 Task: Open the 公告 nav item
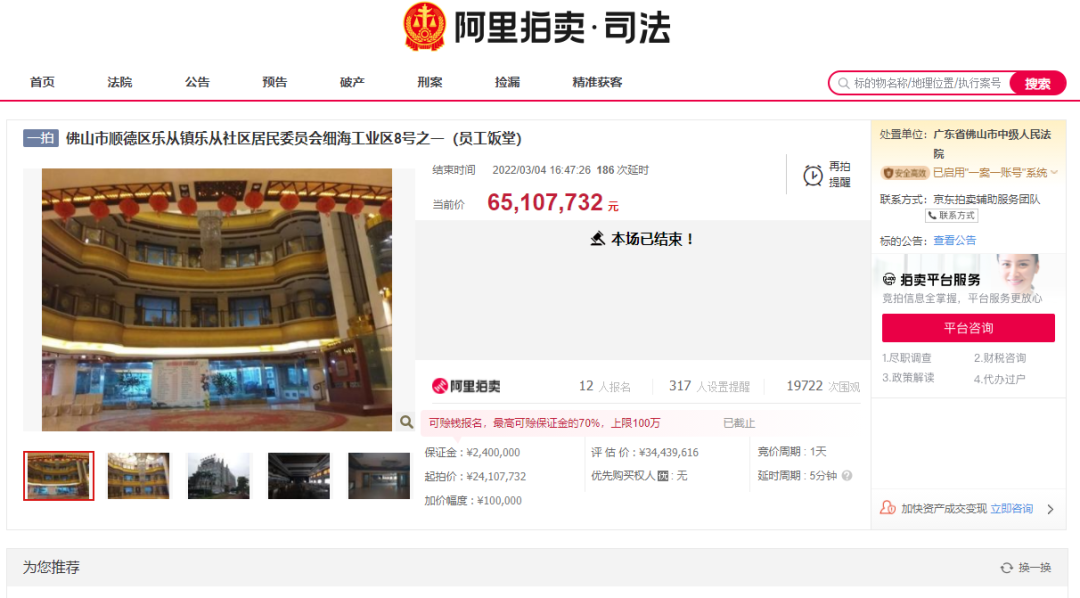click(197, 82)
